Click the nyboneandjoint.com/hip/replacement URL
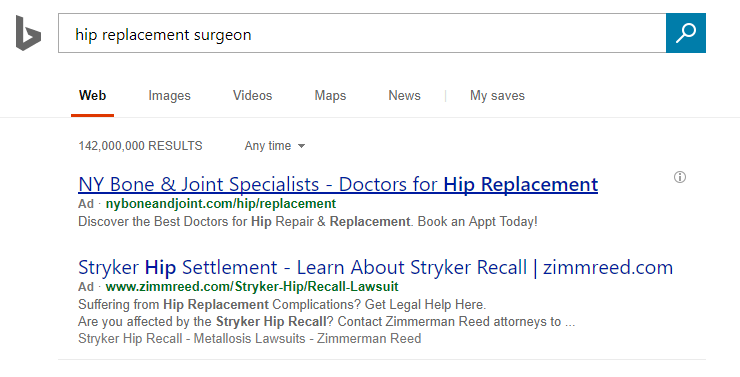740x377 pixels. tap(221, 204)
